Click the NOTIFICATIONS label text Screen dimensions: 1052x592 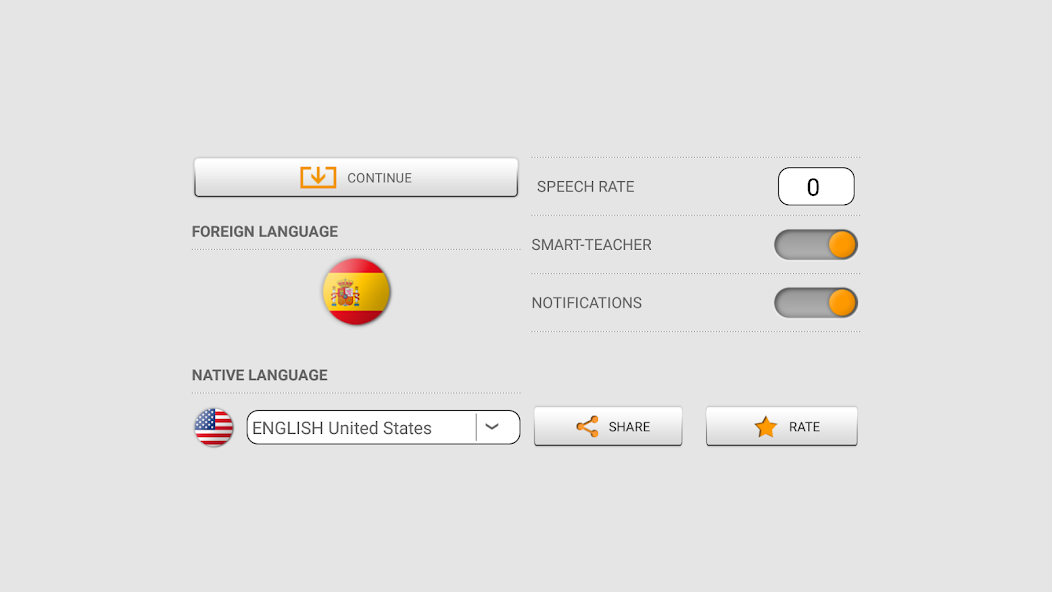[586, 303]
